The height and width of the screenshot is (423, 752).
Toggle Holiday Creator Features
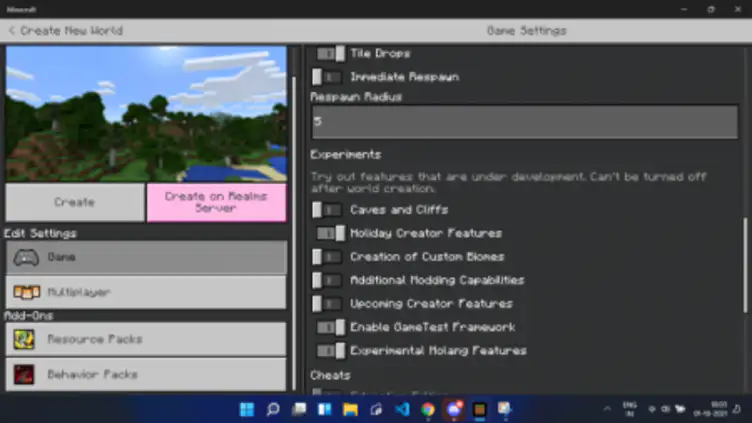tap(330, 233)
